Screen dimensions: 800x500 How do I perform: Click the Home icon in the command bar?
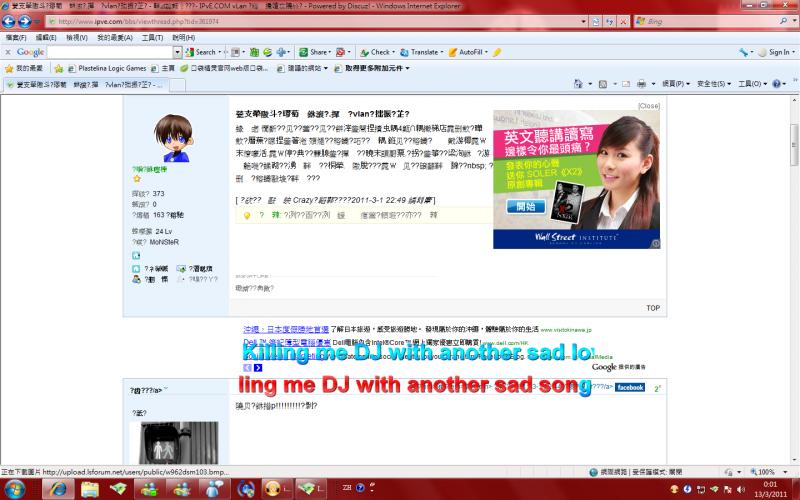click(578, 84)
